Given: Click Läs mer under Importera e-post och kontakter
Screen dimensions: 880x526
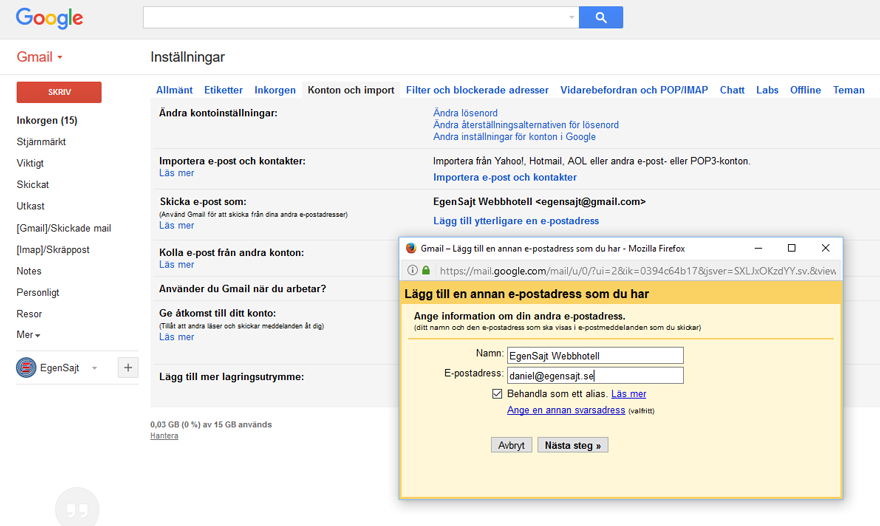Looking at the screenshot, I should pyautogui.click(x=176, y=173).
